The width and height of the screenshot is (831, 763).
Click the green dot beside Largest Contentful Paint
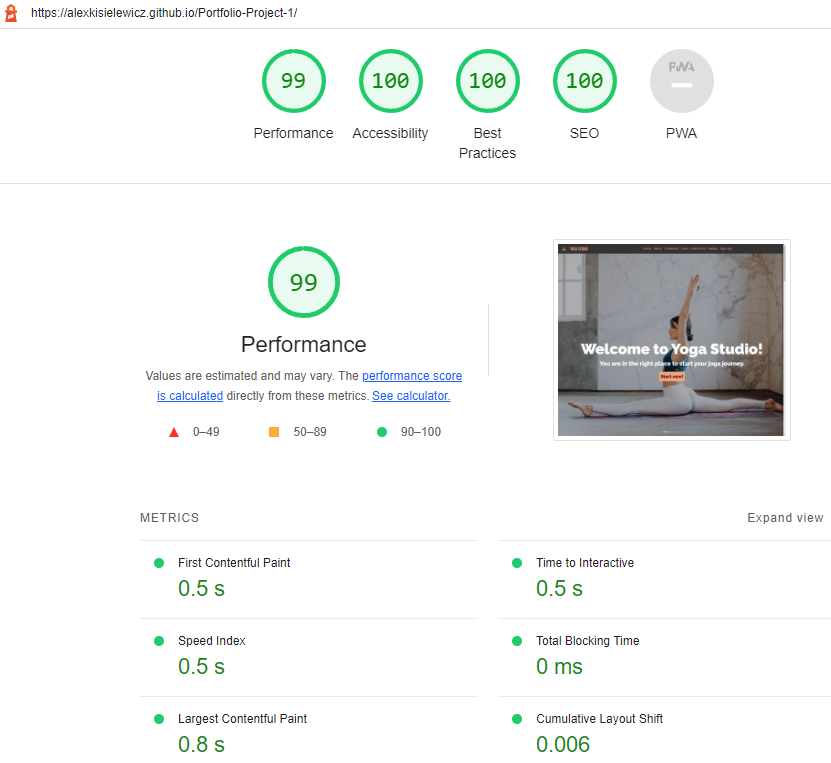point(159,718)
